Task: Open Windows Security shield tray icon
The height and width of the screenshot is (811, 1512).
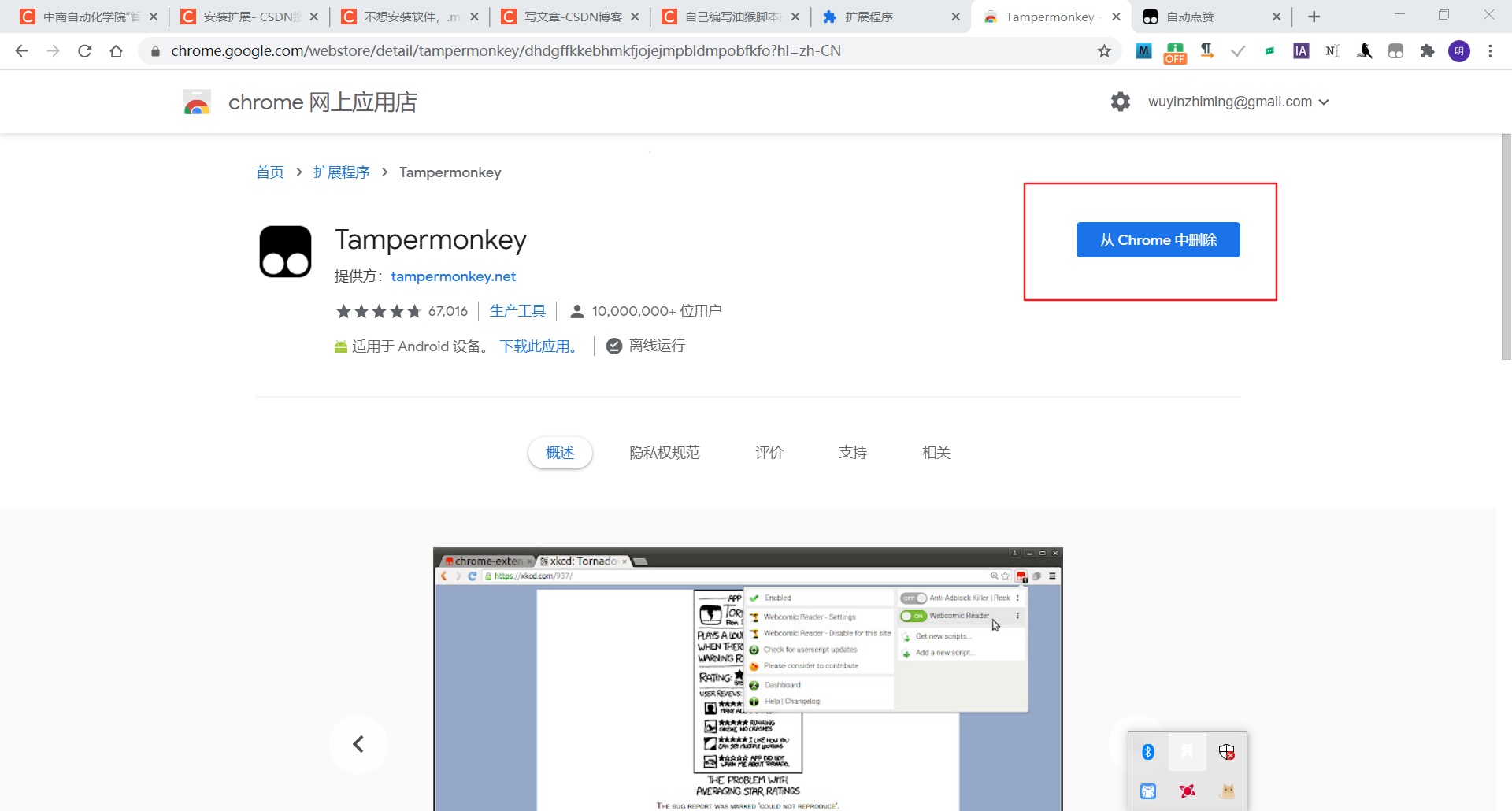Action: point(1227,752)
